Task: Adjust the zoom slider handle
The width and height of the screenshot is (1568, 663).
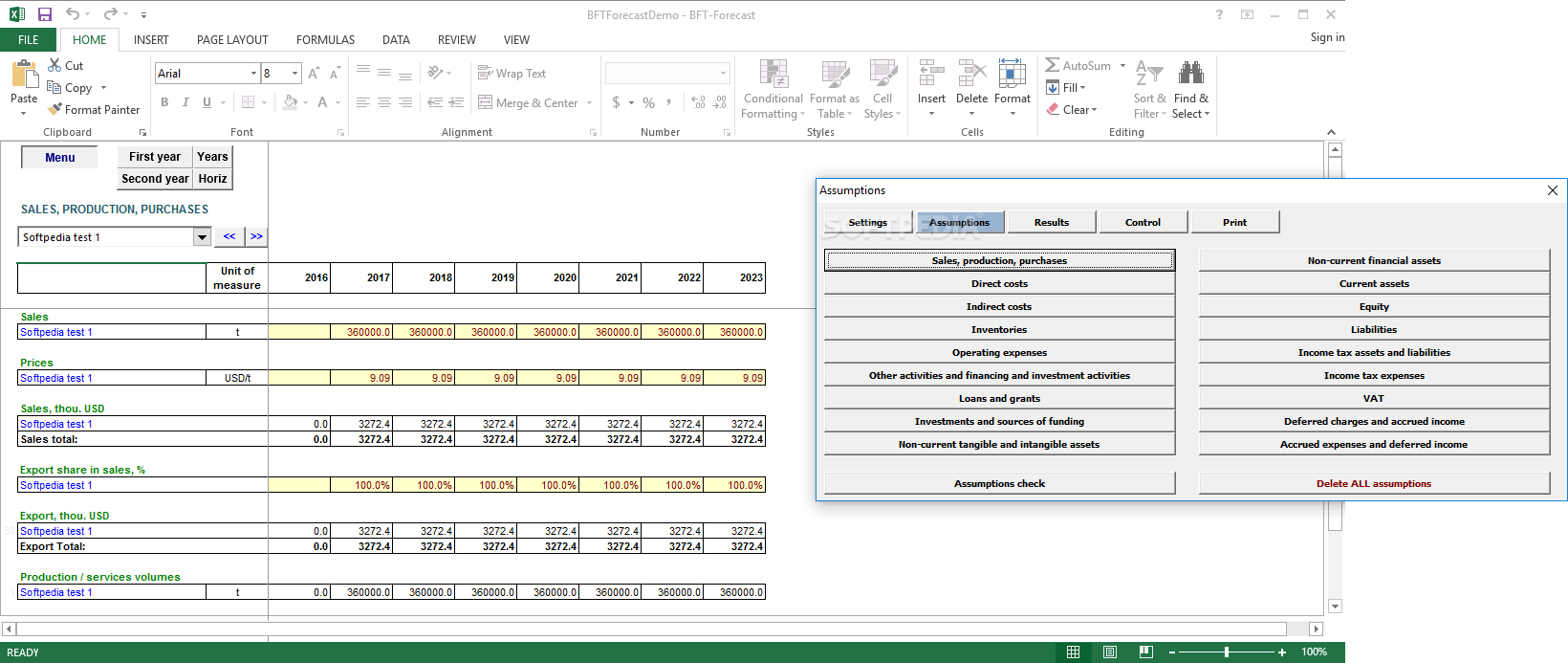Action: tap(1226, 652)
